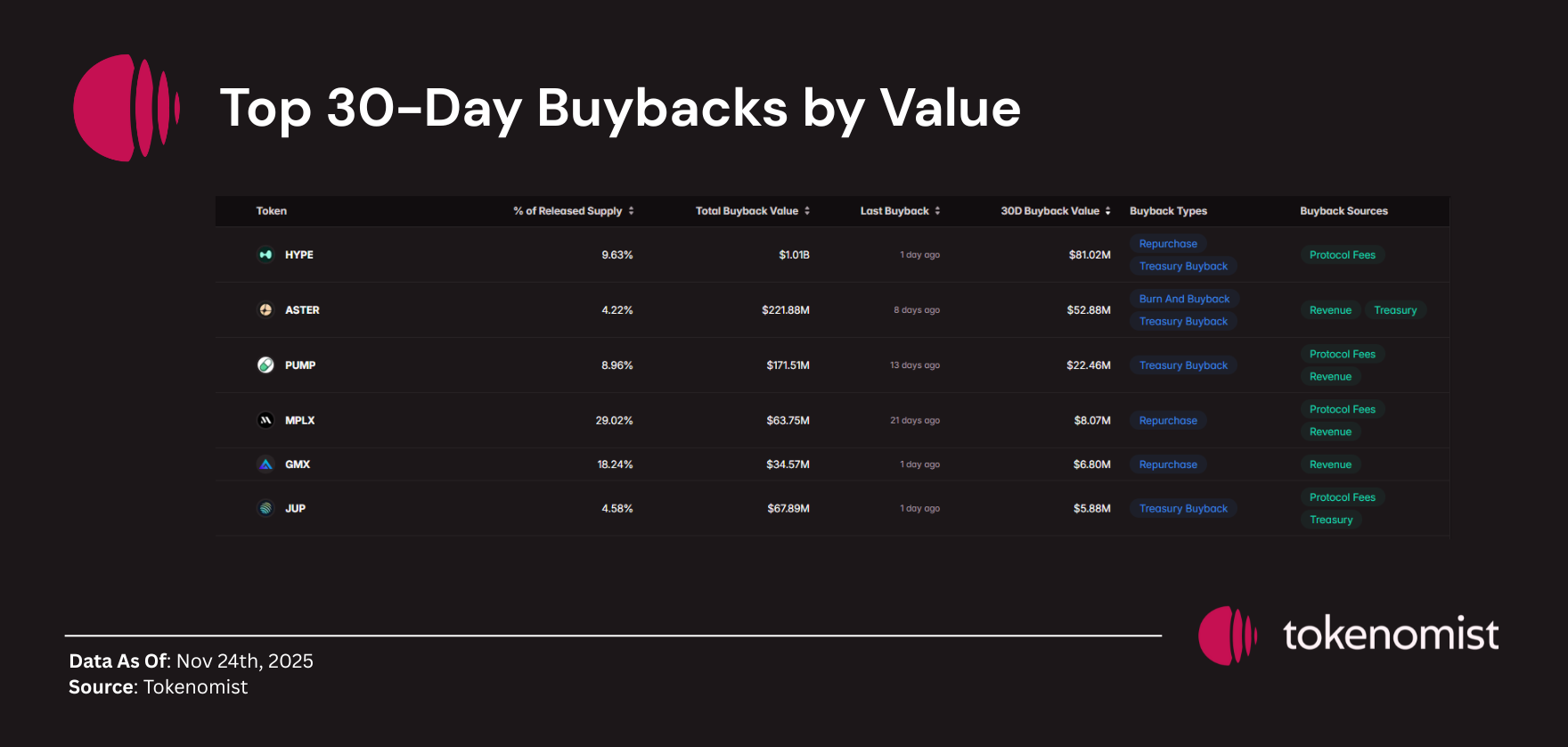
Task: Click the MPLX token name
Action: 299,421
